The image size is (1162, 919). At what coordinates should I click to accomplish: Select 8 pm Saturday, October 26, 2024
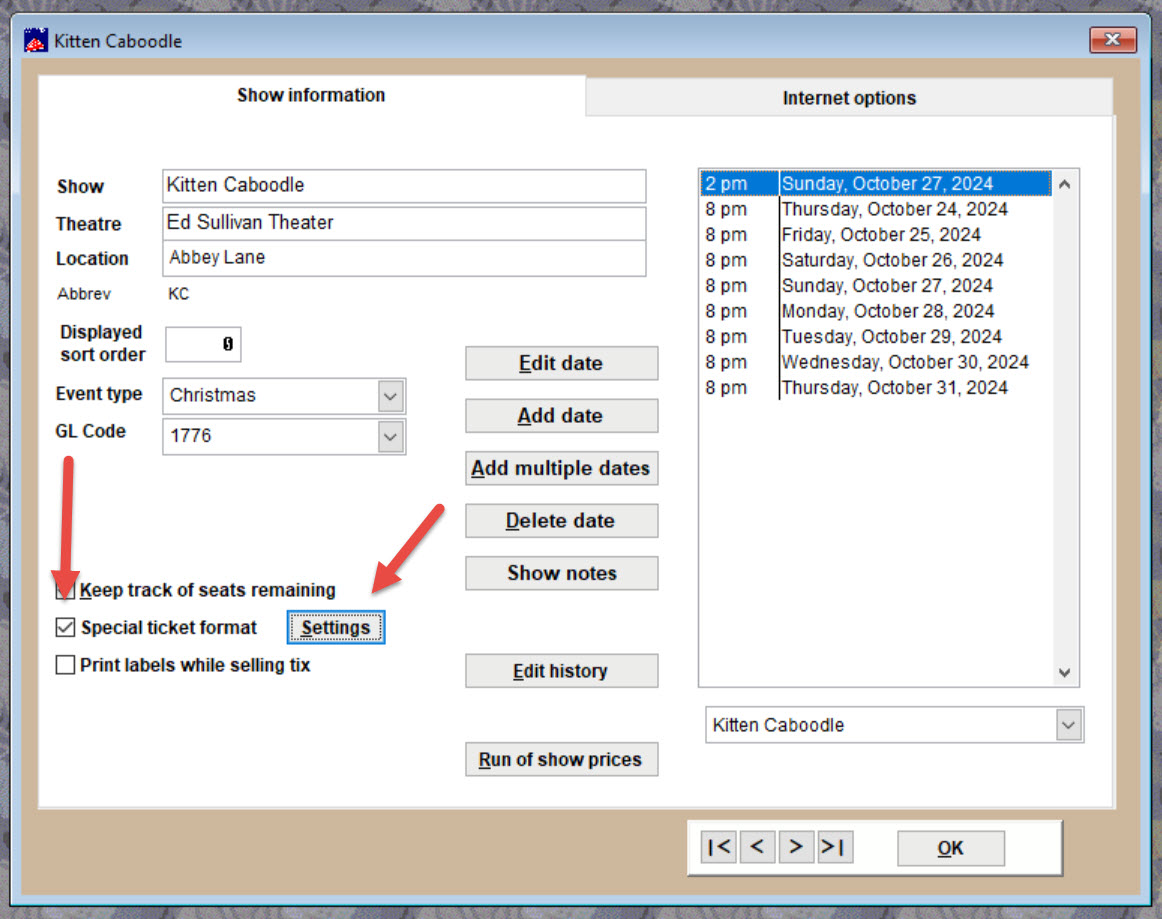(x=876, y=260)
